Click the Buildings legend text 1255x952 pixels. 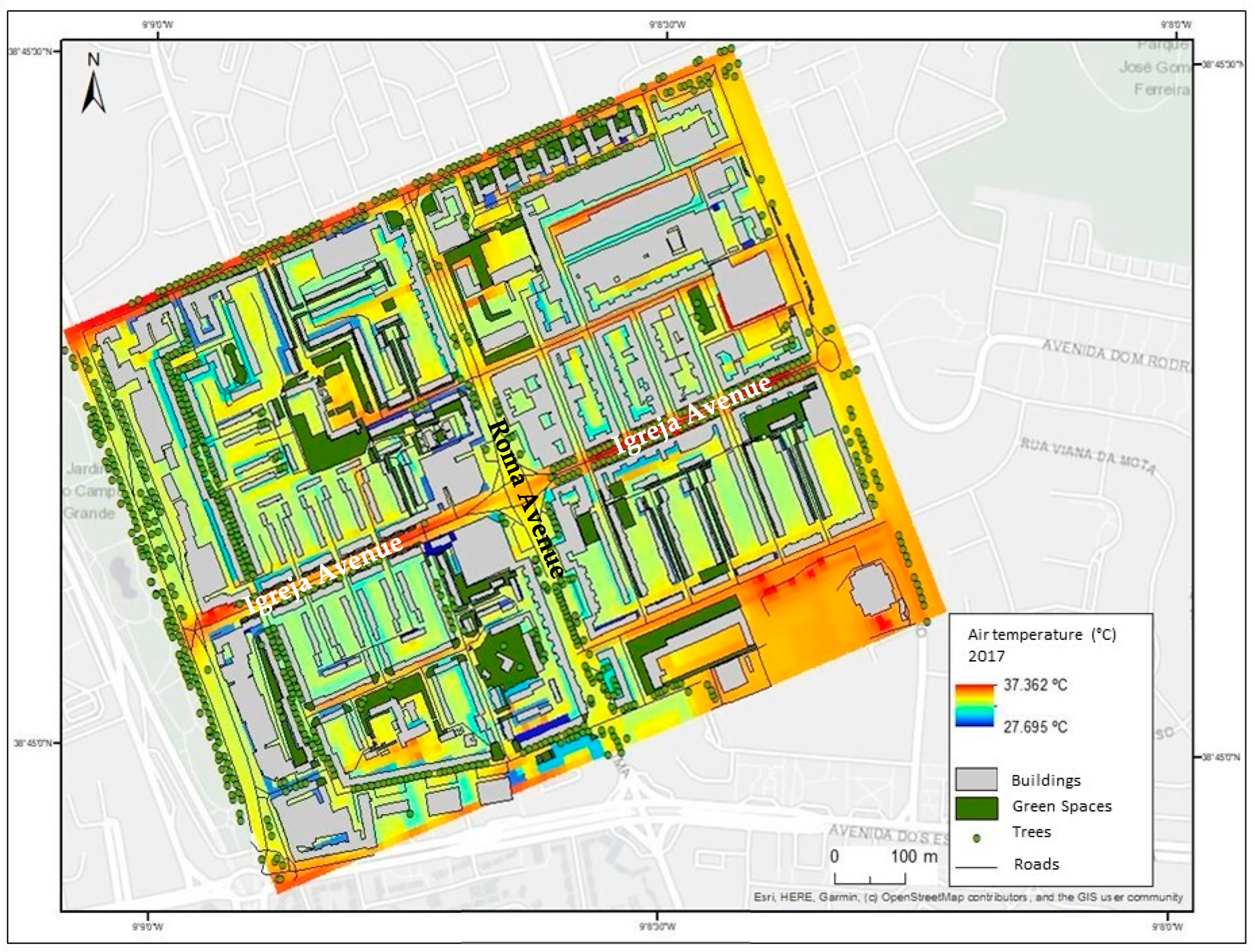coord(1046,780)
